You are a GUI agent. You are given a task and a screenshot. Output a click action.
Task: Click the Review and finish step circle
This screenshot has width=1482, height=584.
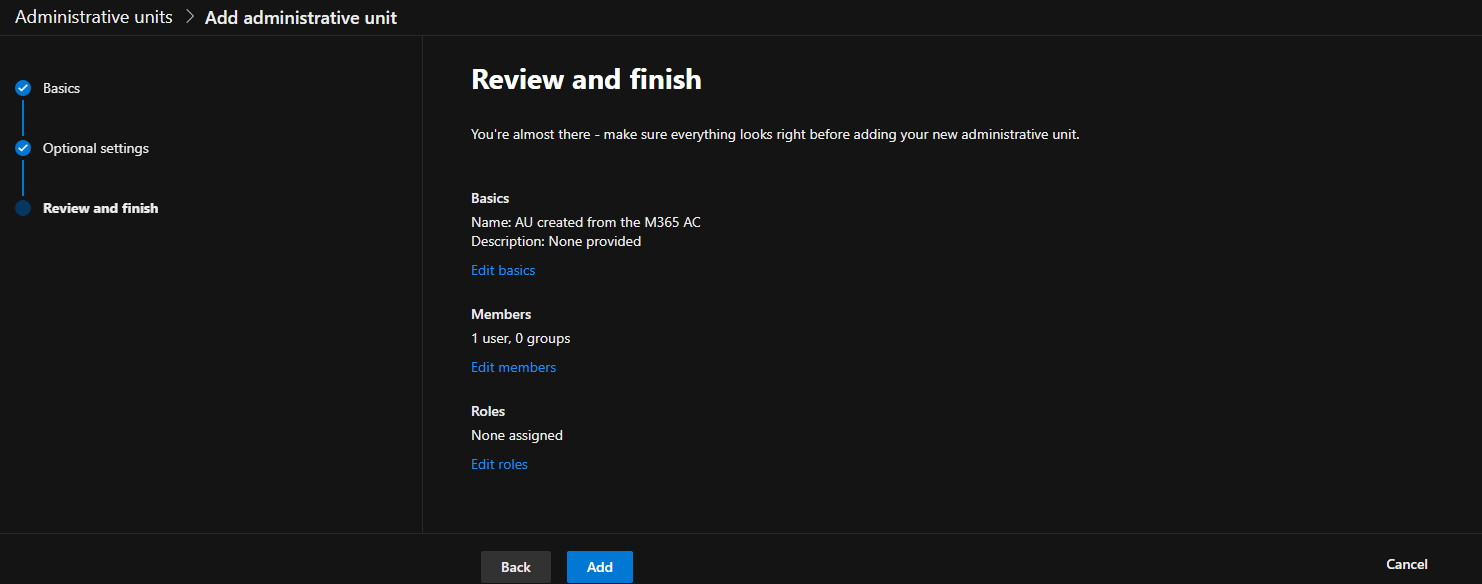[x=23, y=208]
